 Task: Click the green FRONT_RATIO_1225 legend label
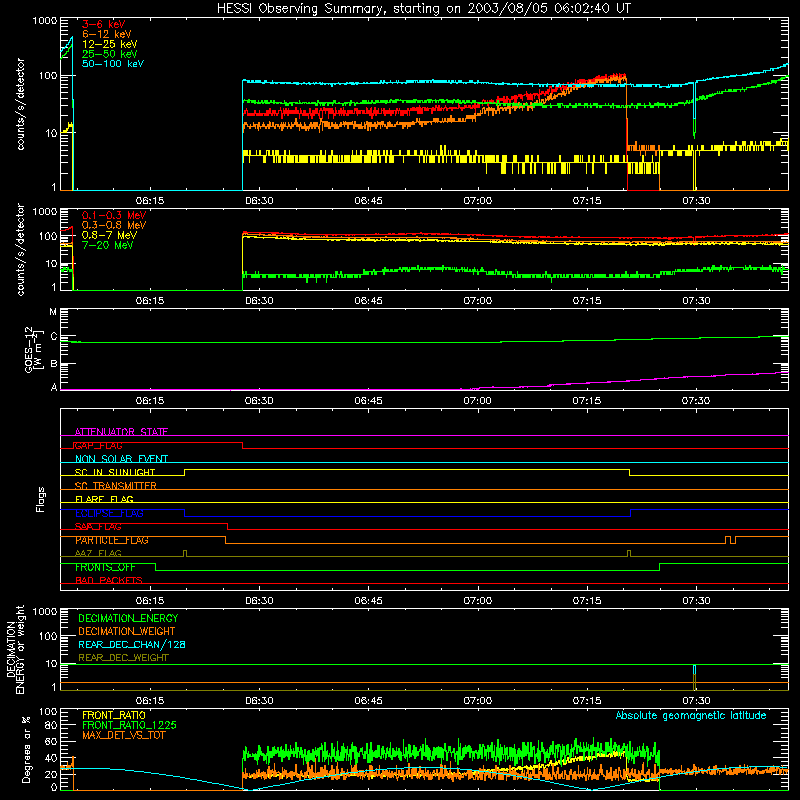click(129, 725)
